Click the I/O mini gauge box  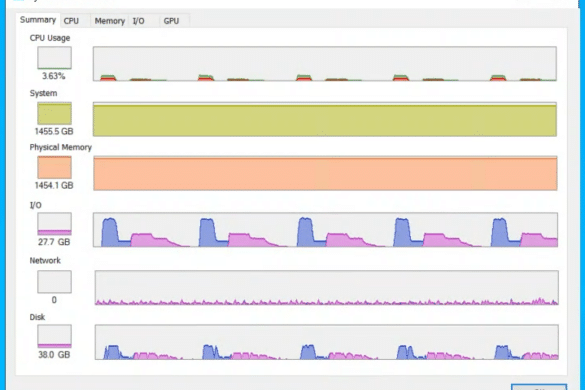pos(54,224)
